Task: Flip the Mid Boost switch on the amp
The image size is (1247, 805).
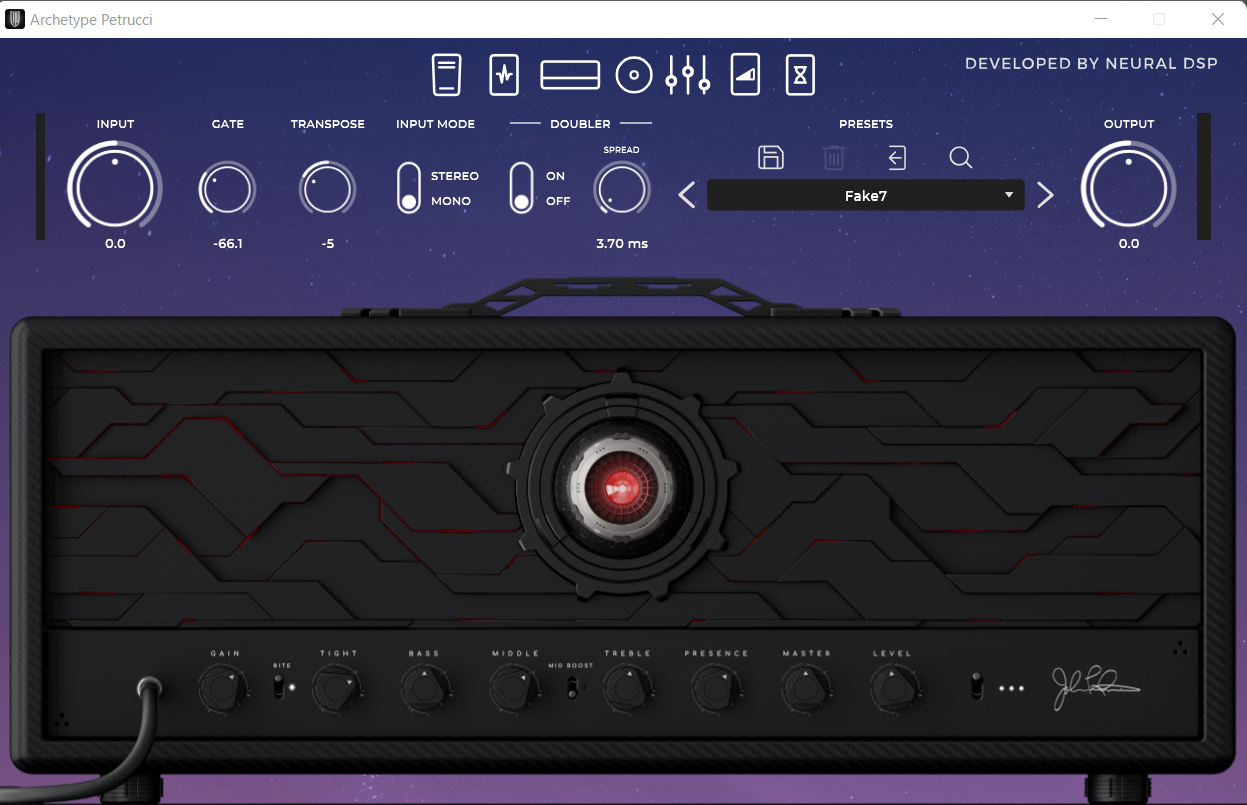Action: (573, 687)
